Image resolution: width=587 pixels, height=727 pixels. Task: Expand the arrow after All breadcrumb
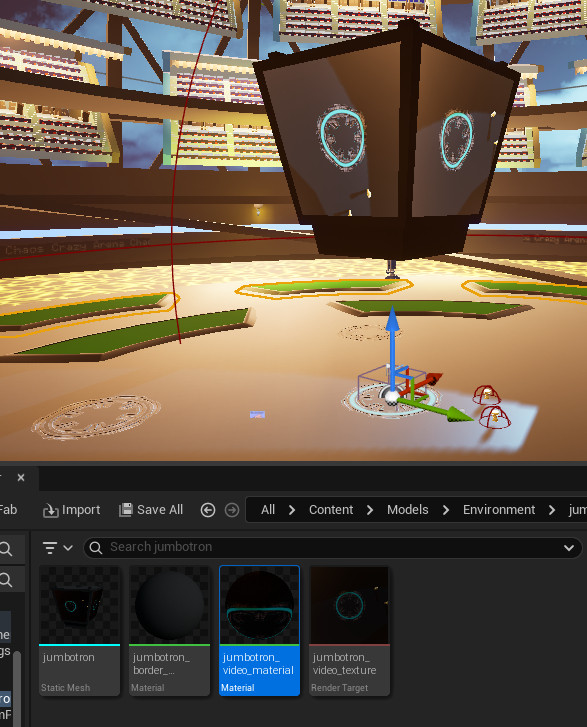[x=292, y=510]
